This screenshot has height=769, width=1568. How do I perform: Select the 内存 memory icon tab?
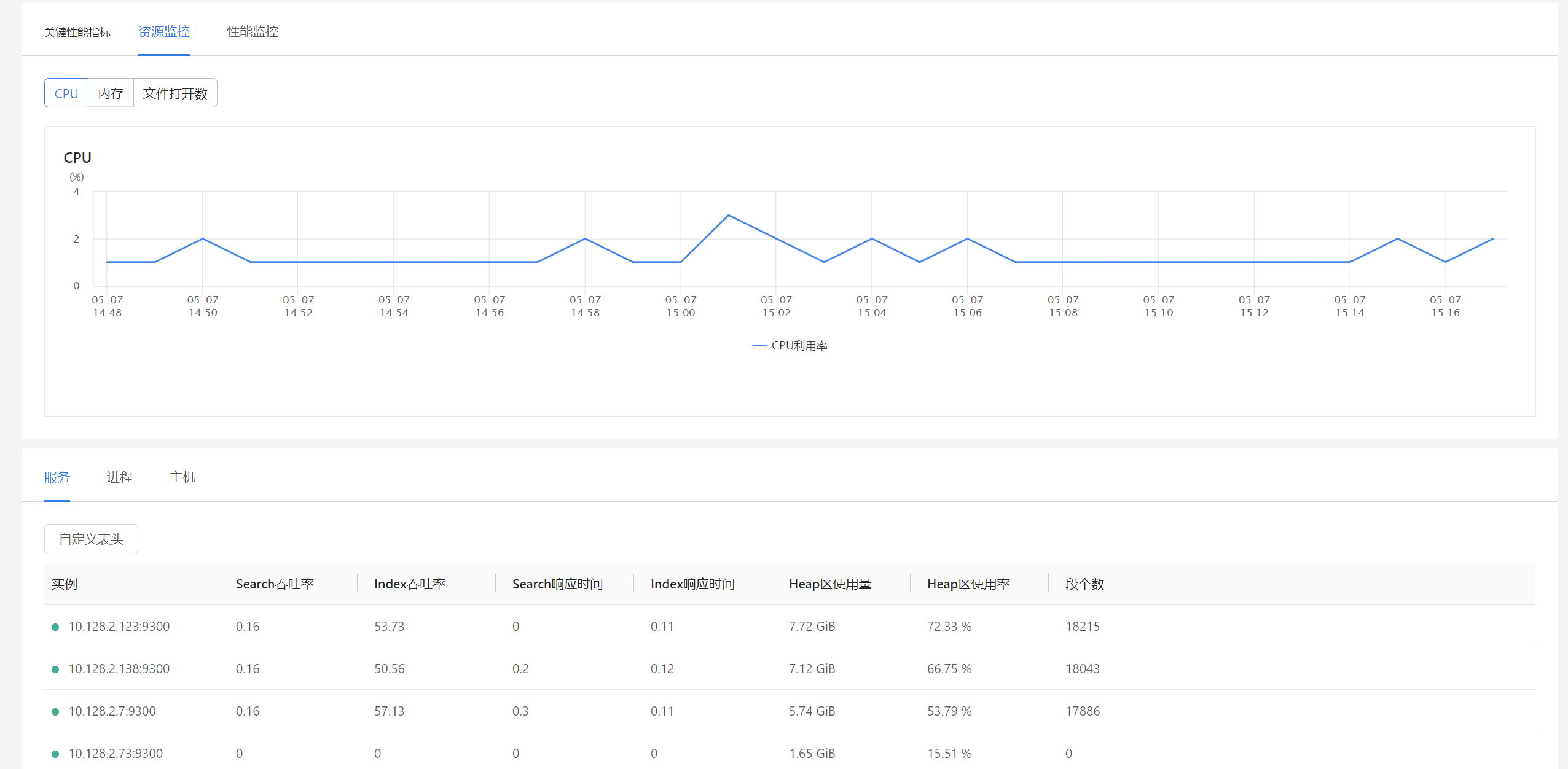110,93
